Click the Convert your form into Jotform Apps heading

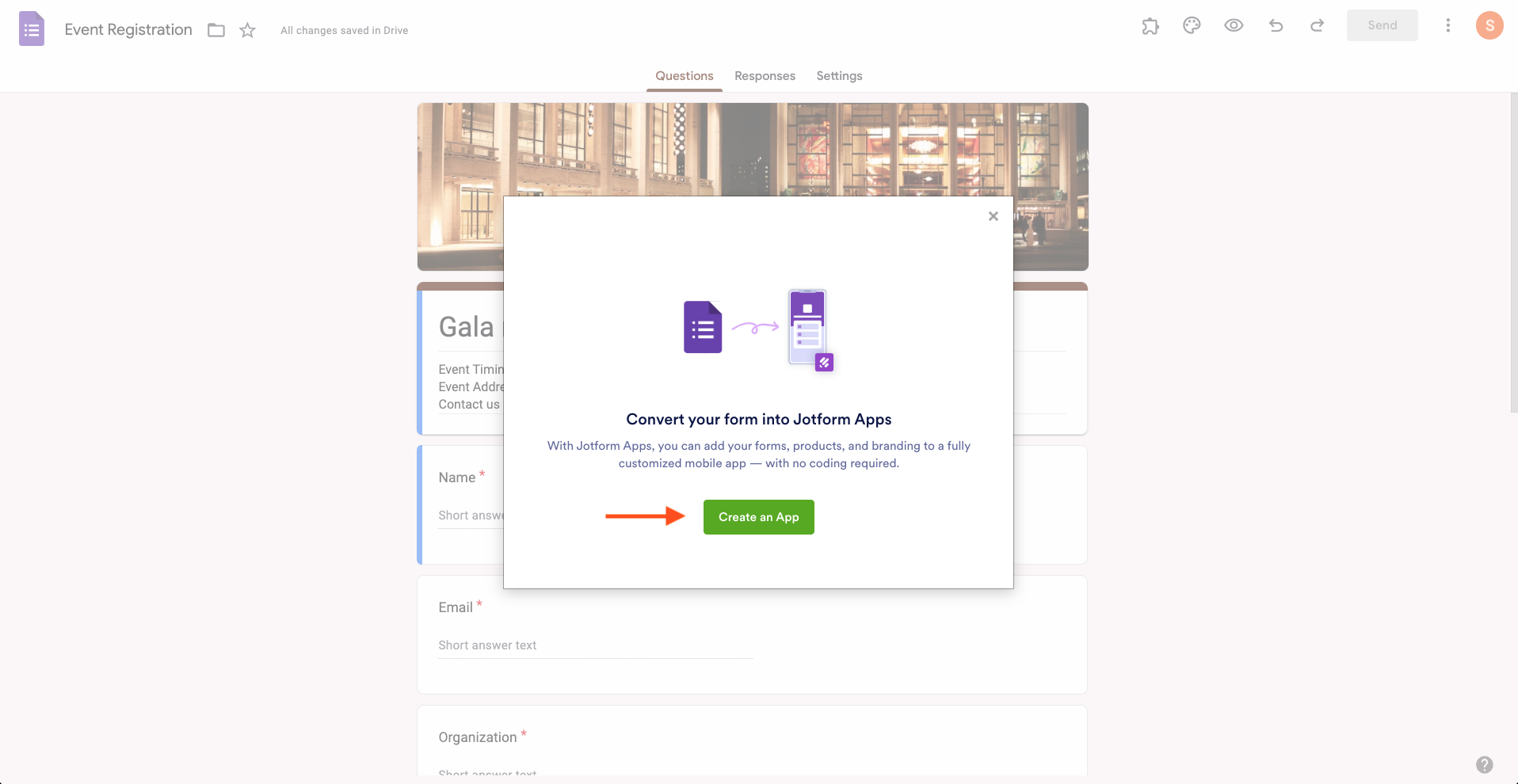tap(759, 419)
